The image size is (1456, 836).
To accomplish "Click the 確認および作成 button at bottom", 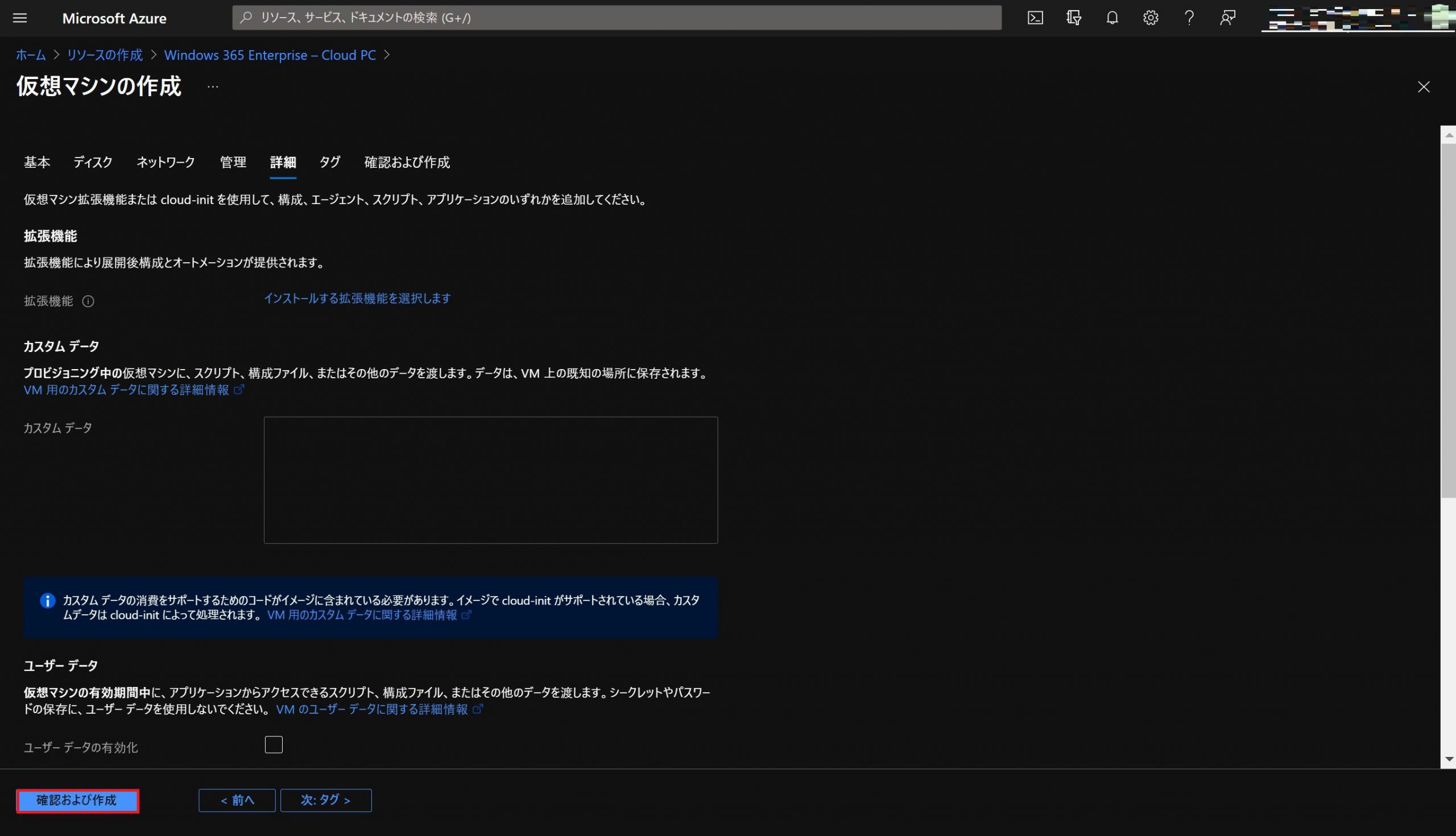I will 77,800.
